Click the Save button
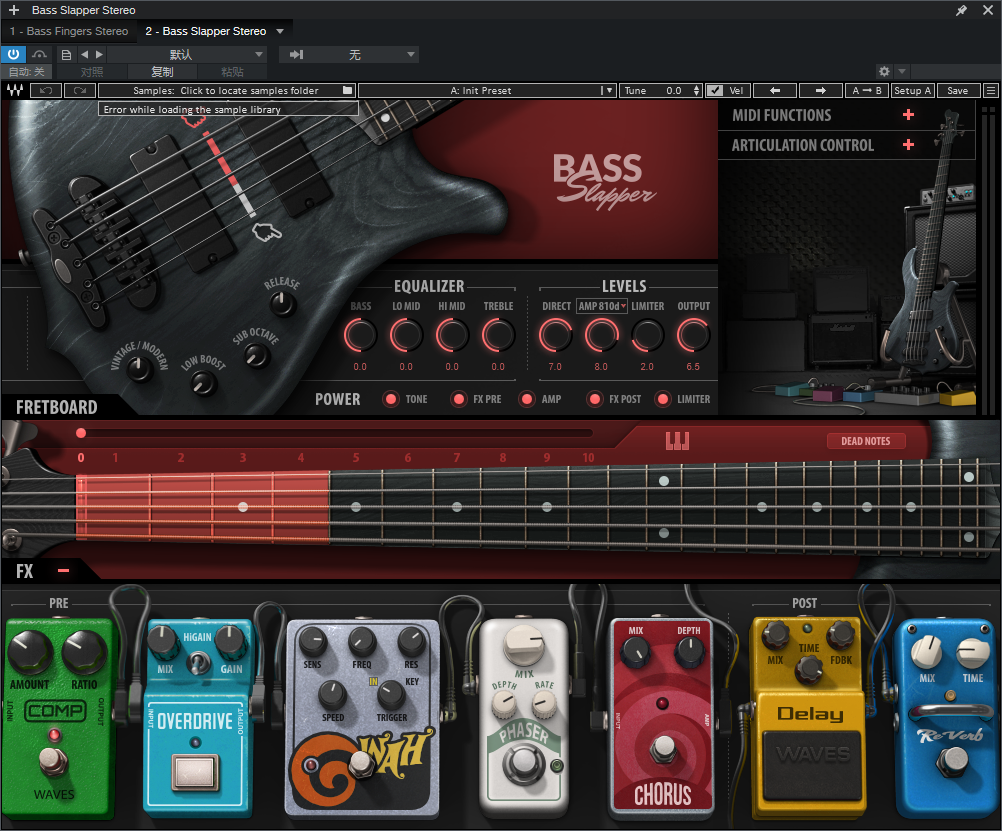Image resolution: width=1002 pixels, height=831 pixels. (957, 90)
